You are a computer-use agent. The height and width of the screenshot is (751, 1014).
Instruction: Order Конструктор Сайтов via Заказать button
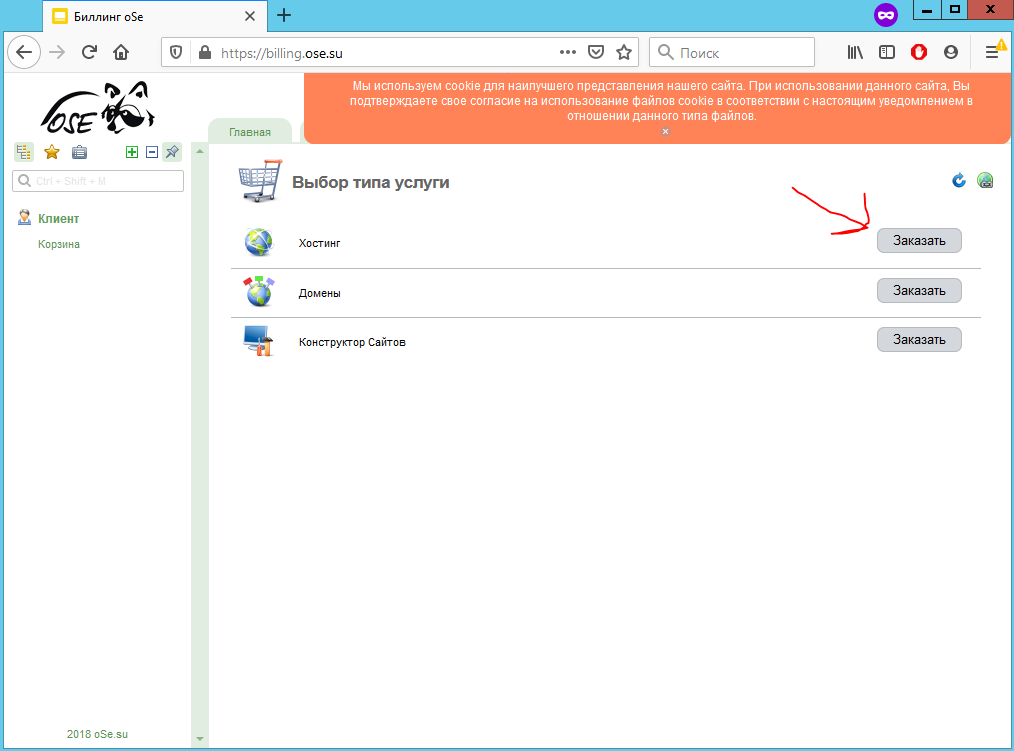(x=919, y=340)
